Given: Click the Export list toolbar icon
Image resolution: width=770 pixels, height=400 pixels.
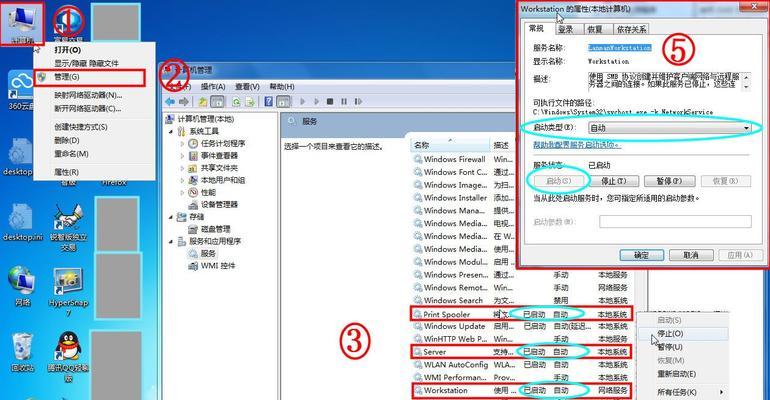Looking at the screenshot, I should (250, 102).
